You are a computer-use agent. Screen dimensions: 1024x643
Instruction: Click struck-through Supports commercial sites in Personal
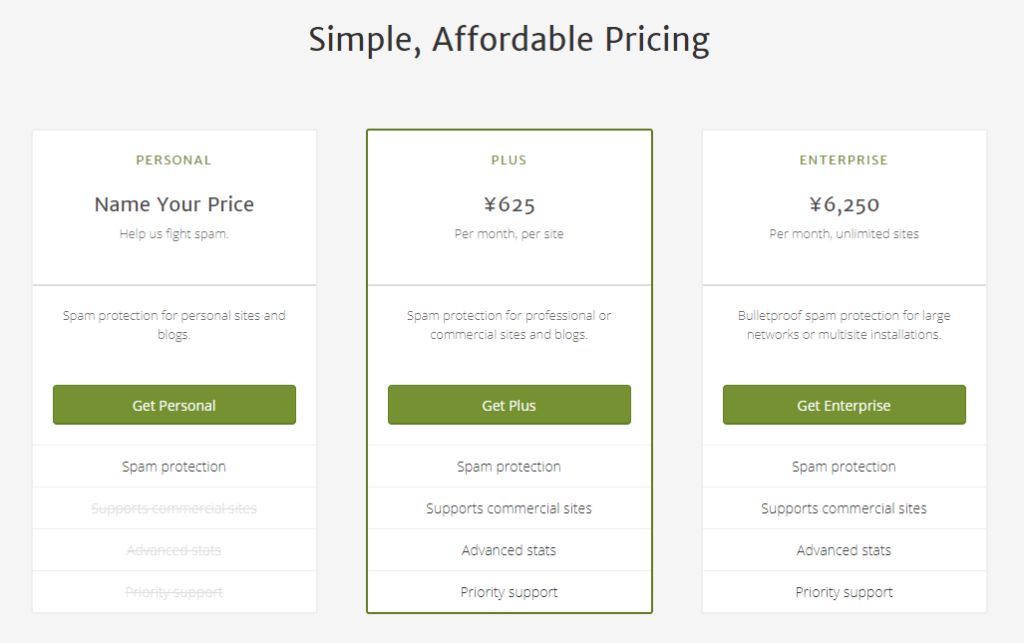coord(174,509)
